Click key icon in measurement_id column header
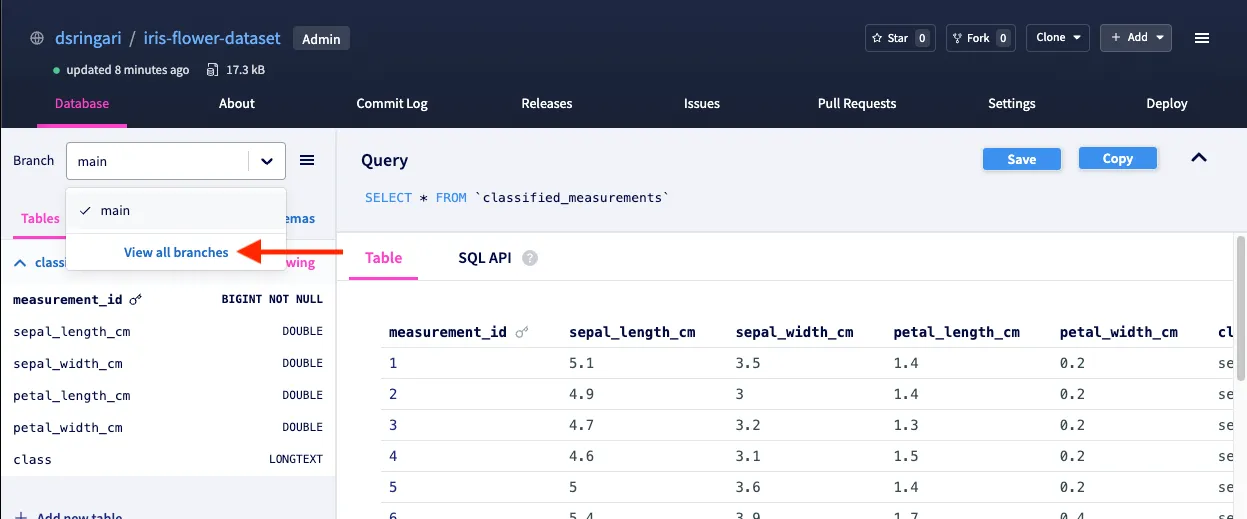Viewport: 1247px width, 519px height. [521, 333]
